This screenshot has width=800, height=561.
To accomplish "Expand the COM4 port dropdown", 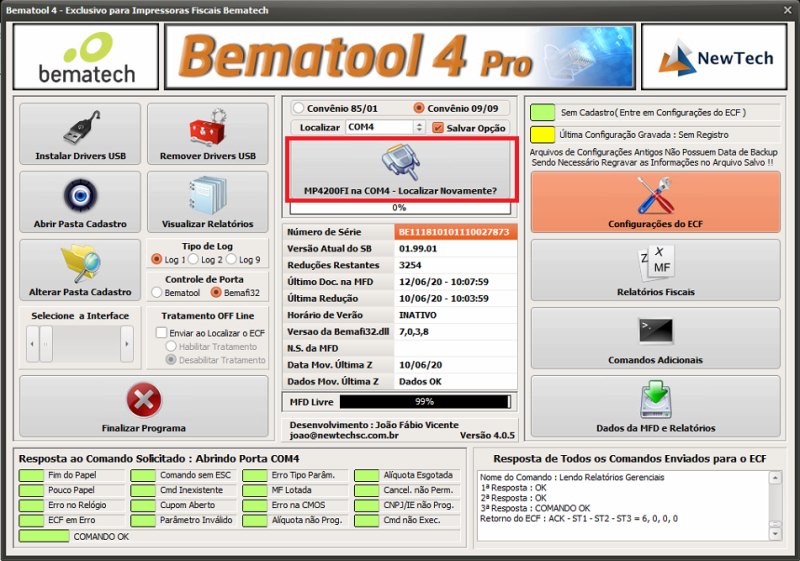I will pyautogui.click(x=419, y=128).
